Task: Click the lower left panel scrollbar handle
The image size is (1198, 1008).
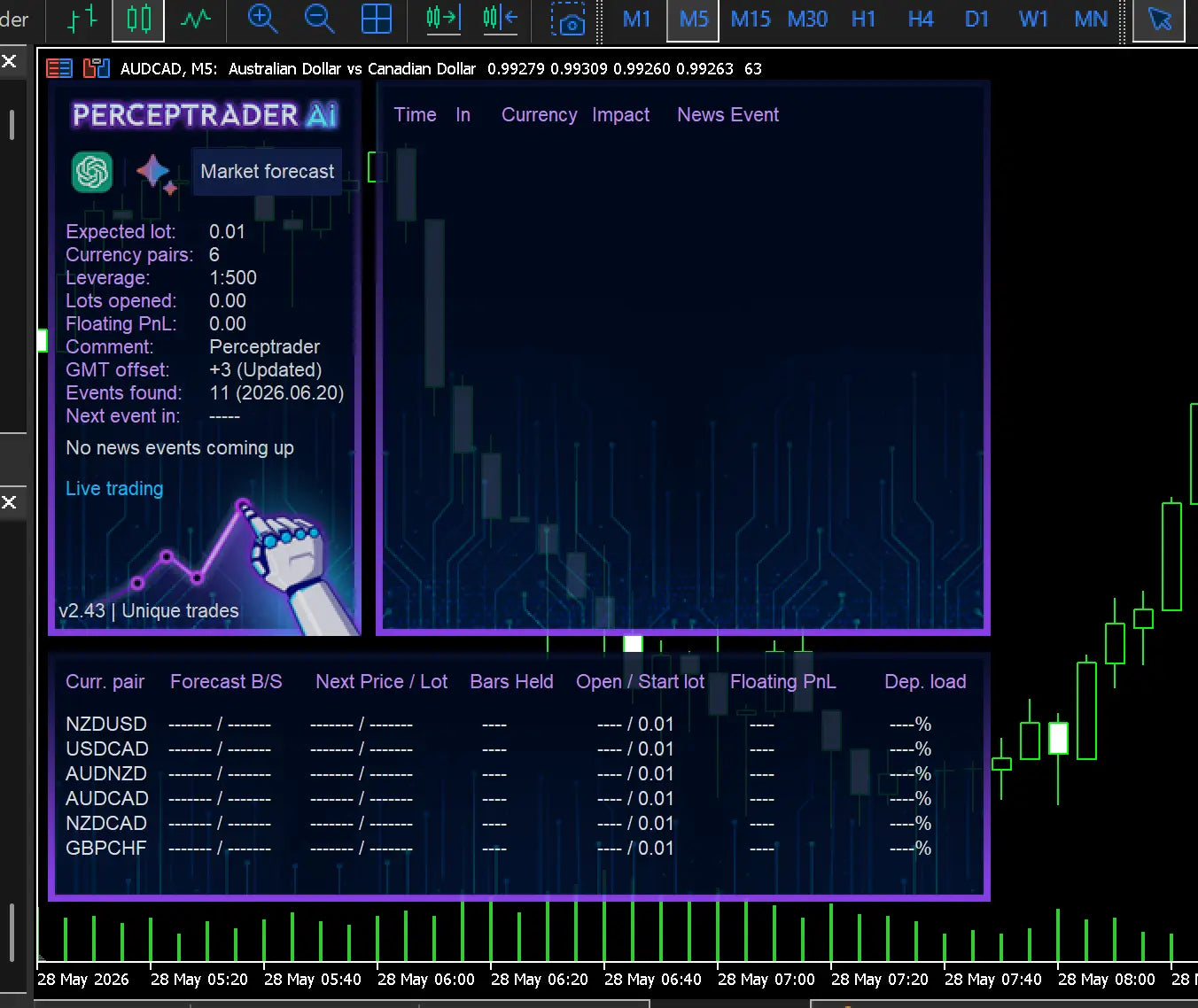Action: pyautogui.click(x=12, y=932)
